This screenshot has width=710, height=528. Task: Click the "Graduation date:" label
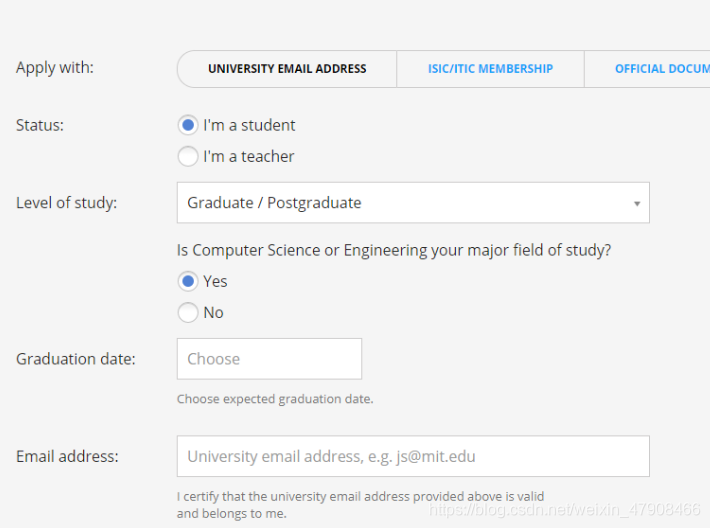coord(76,359)
